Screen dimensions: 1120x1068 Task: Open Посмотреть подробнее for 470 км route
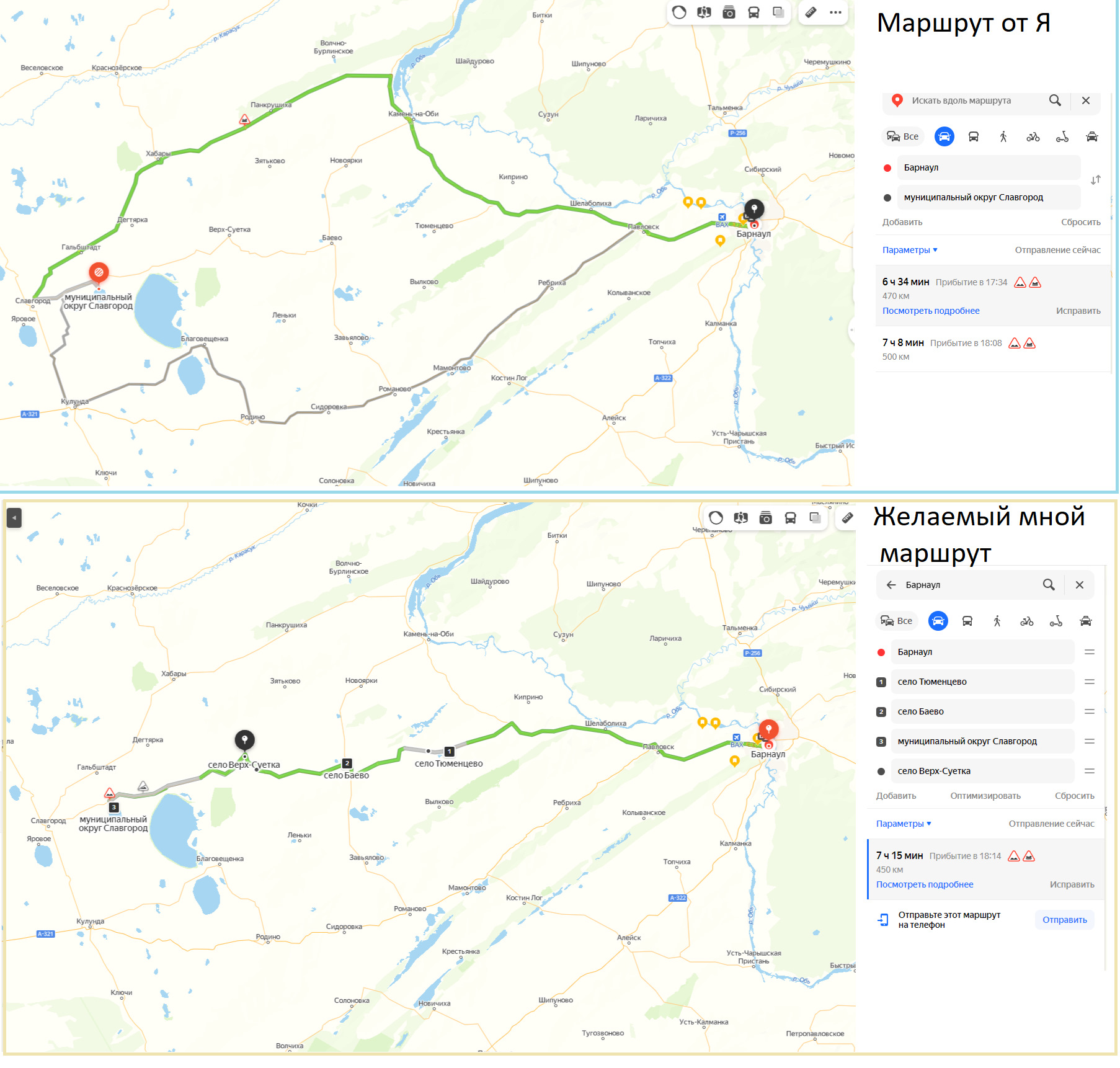click(x=931, y=311)
